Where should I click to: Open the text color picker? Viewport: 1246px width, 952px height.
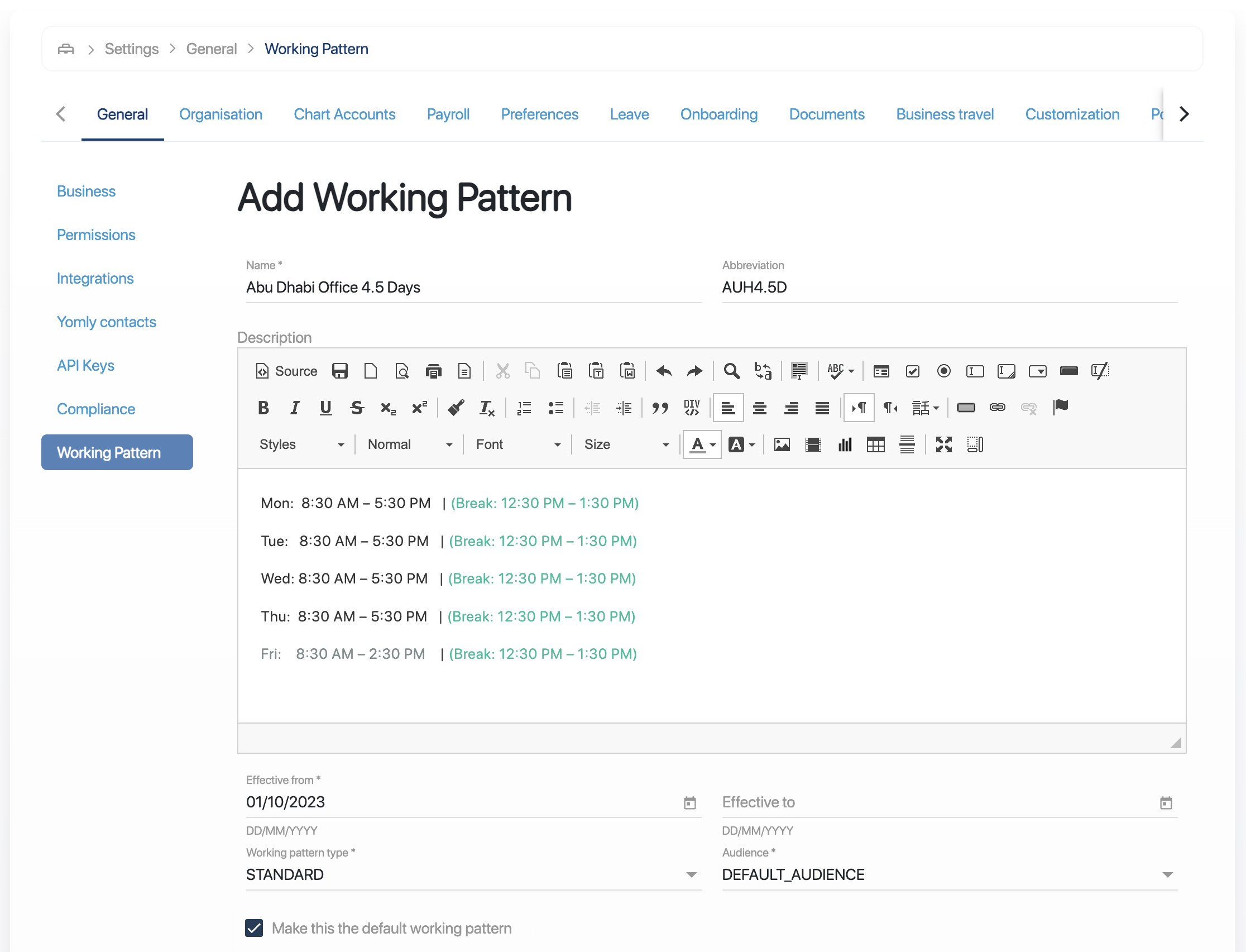[x=702, y=444]
